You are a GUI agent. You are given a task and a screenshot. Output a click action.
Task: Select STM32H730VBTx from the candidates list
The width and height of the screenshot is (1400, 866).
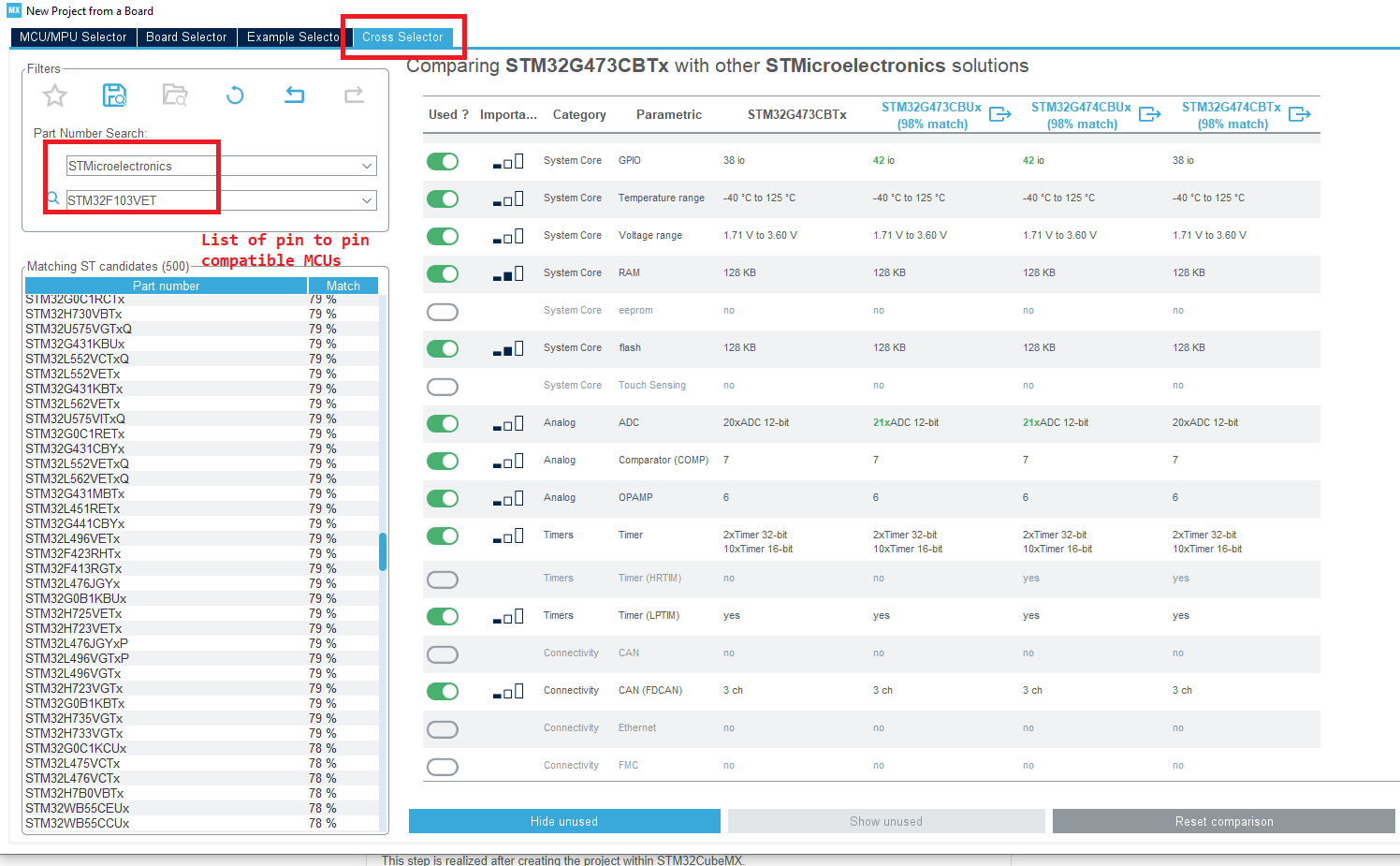(75, 314)
